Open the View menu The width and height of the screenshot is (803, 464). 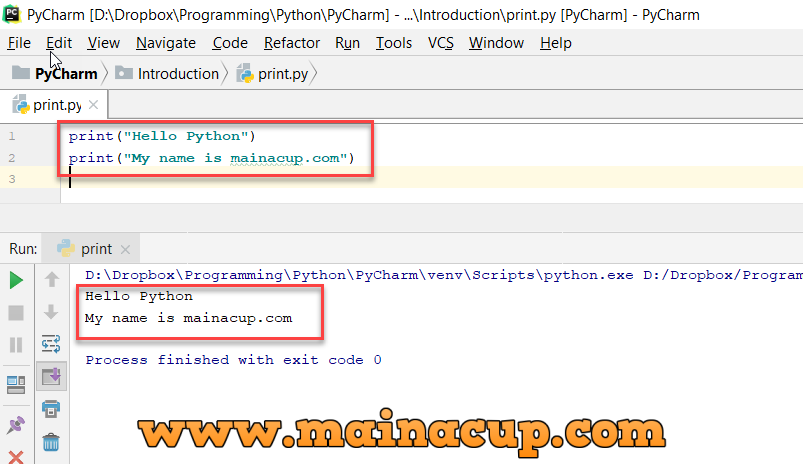[x=103, y=43]
